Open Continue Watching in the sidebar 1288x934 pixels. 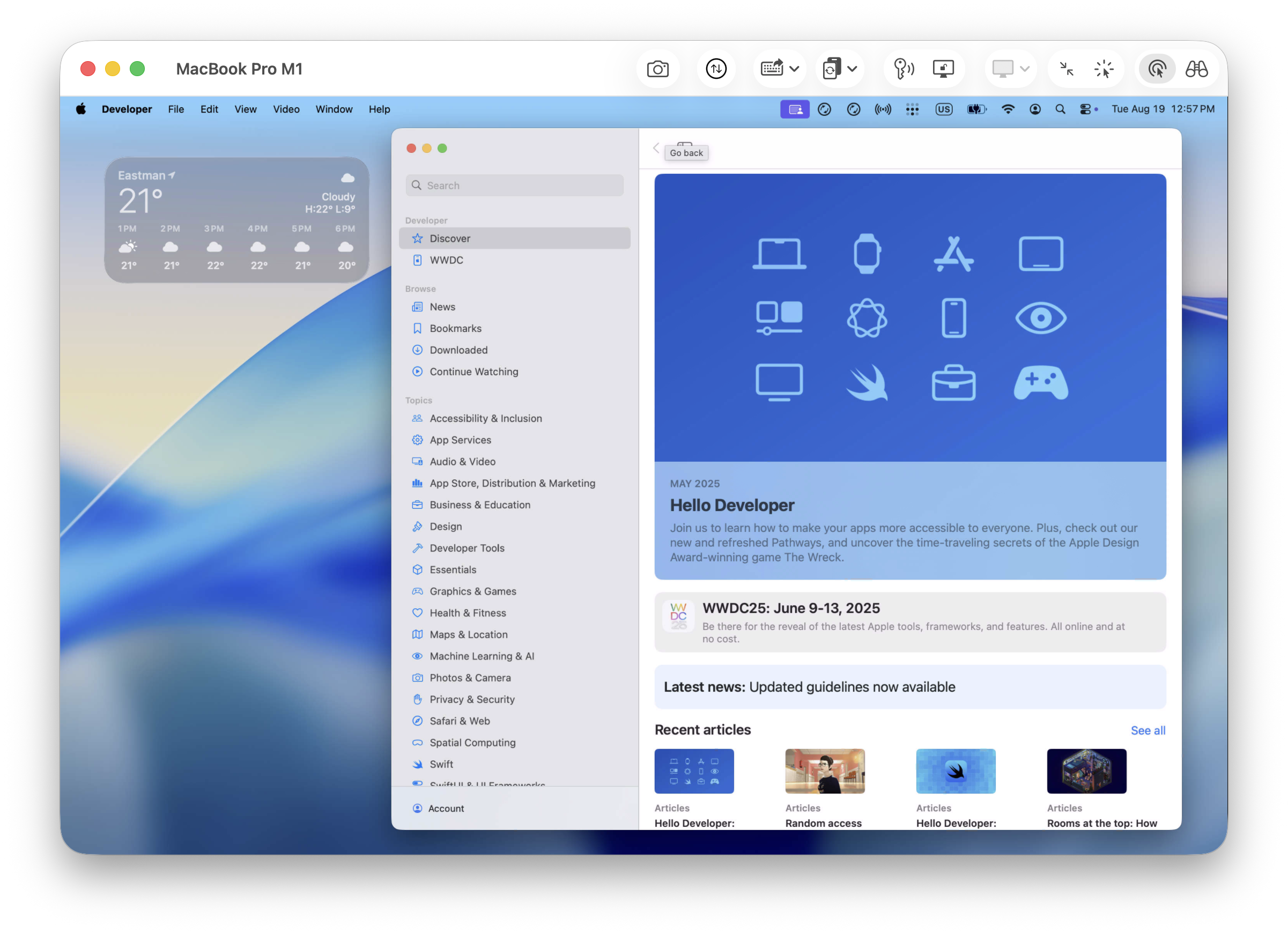(514, 372)
